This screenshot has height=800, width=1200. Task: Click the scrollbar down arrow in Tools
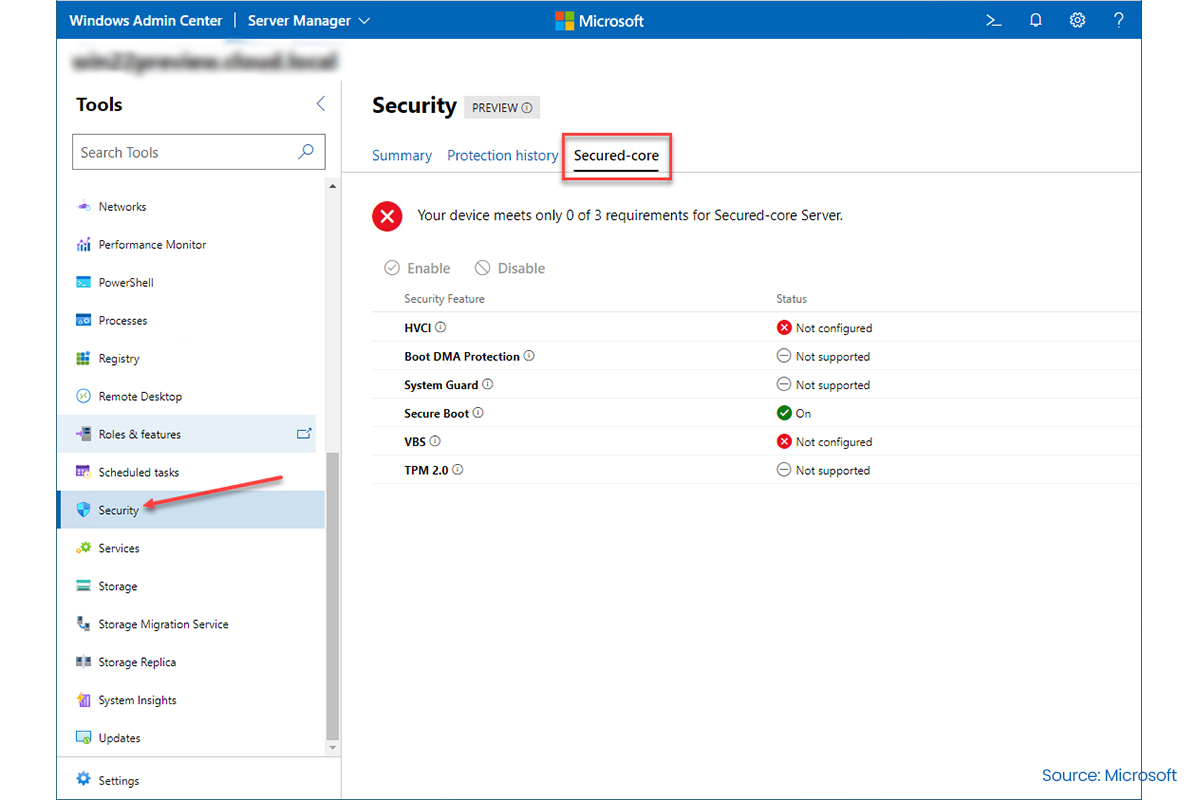(x=333, y=747)
